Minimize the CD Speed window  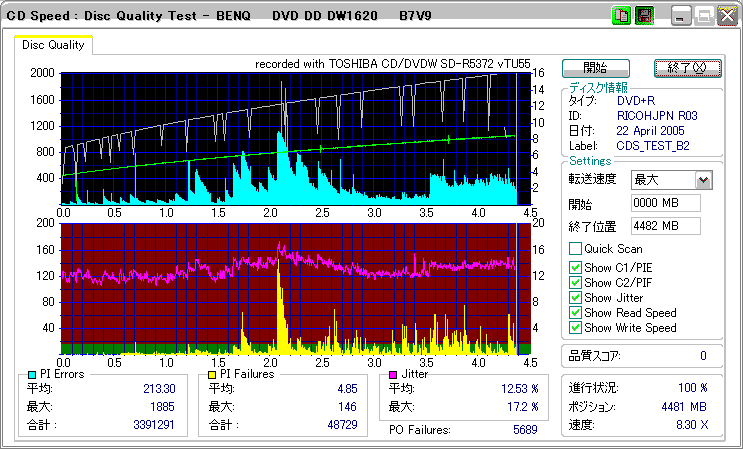click(681, 16)
